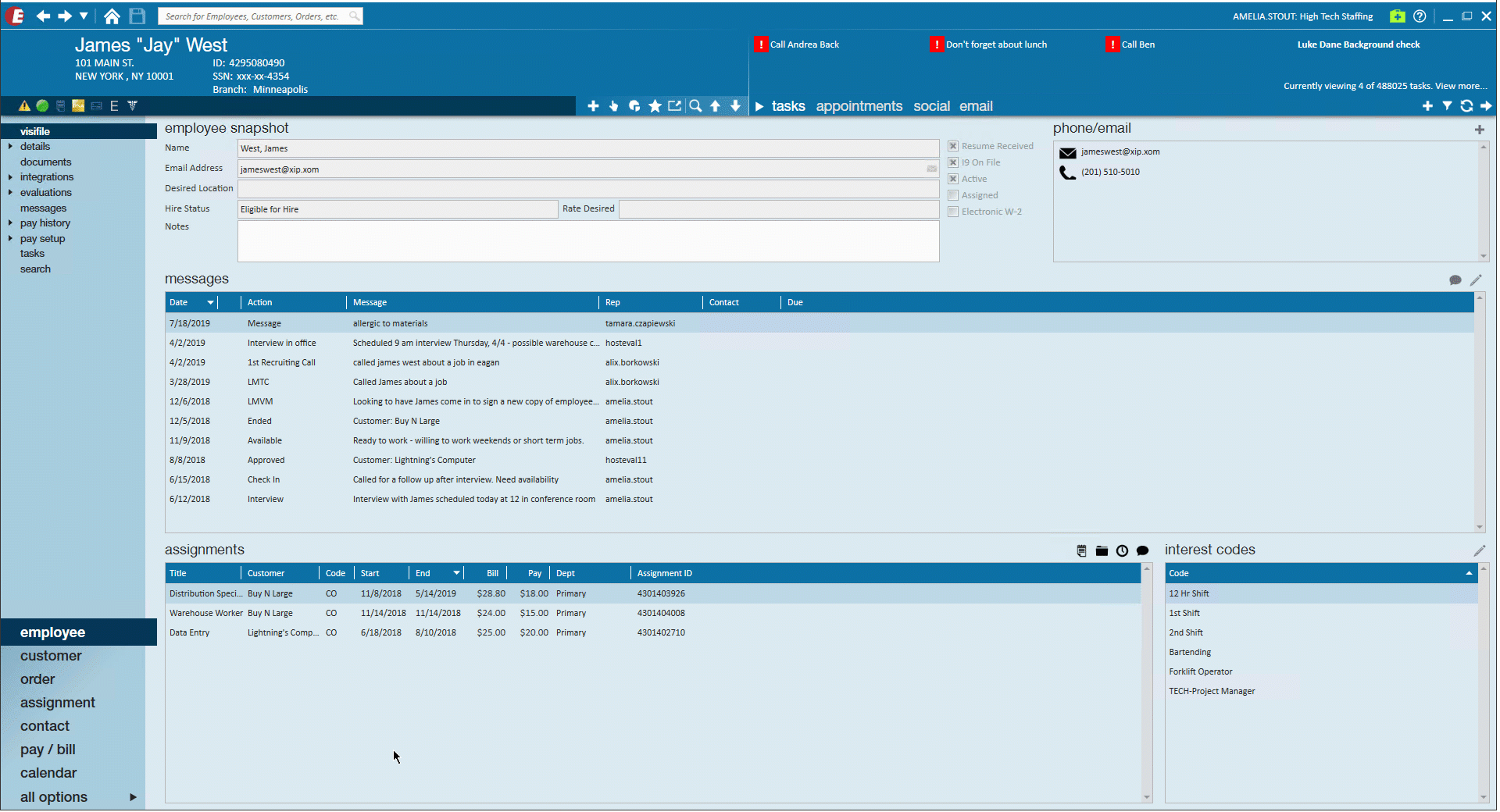Click the View more... tasks link
This screenshot has height=812, width=1500.
1460,86
